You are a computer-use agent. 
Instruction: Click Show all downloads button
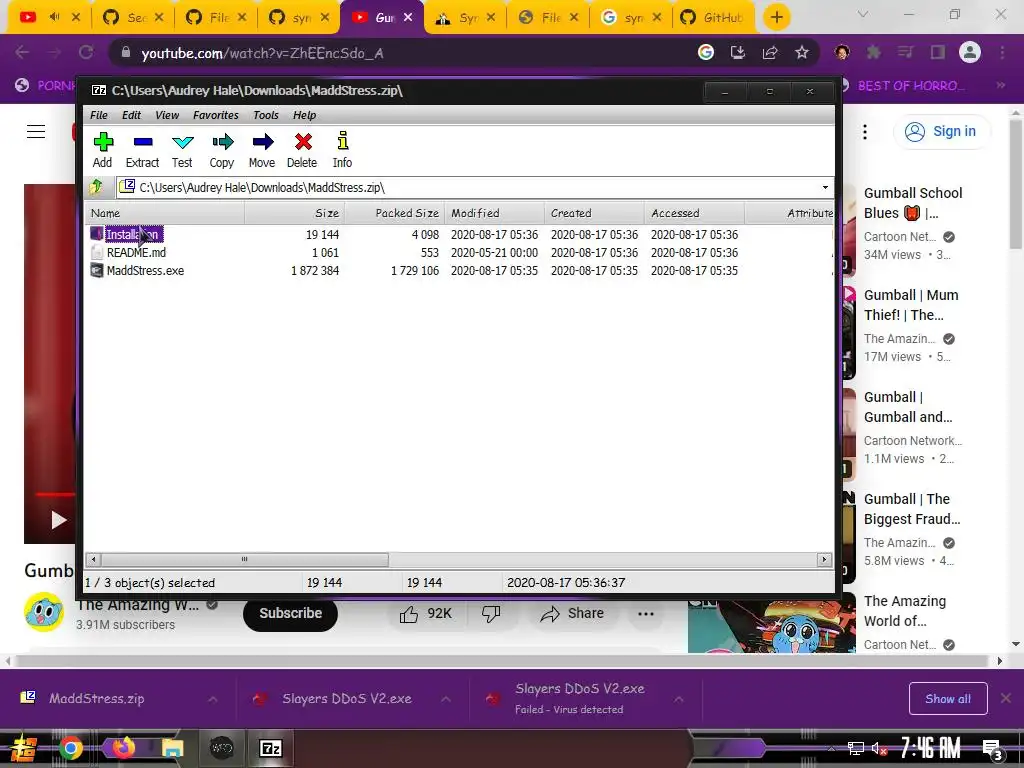948,699
